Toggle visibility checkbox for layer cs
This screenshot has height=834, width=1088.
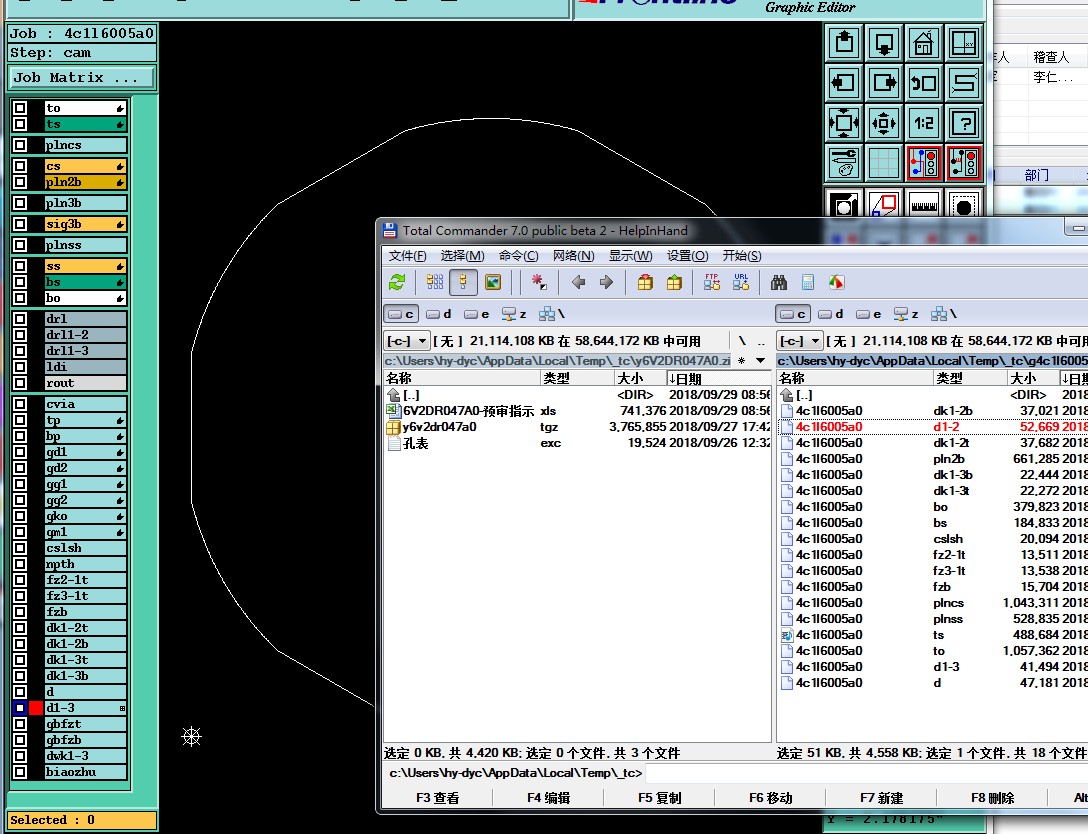pyautogui.click(x=20, y=166)
